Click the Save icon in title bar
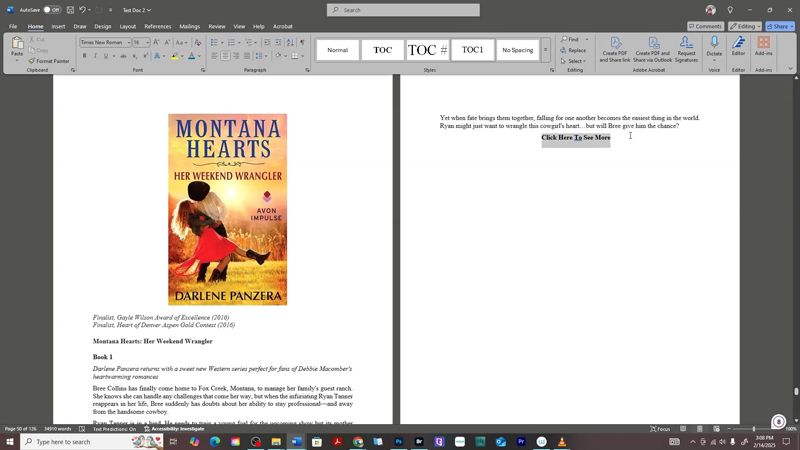The image size is (800, 450). 70,10
